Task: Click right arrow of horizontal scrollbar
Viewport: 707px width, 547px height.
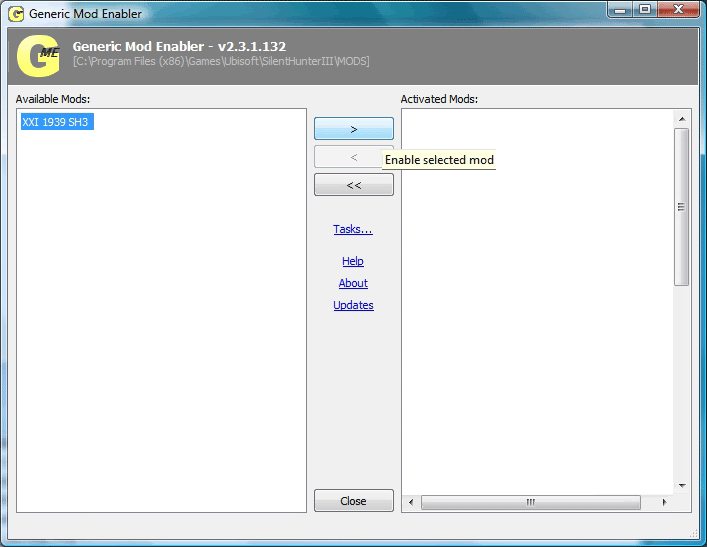Action: point(664,502)
